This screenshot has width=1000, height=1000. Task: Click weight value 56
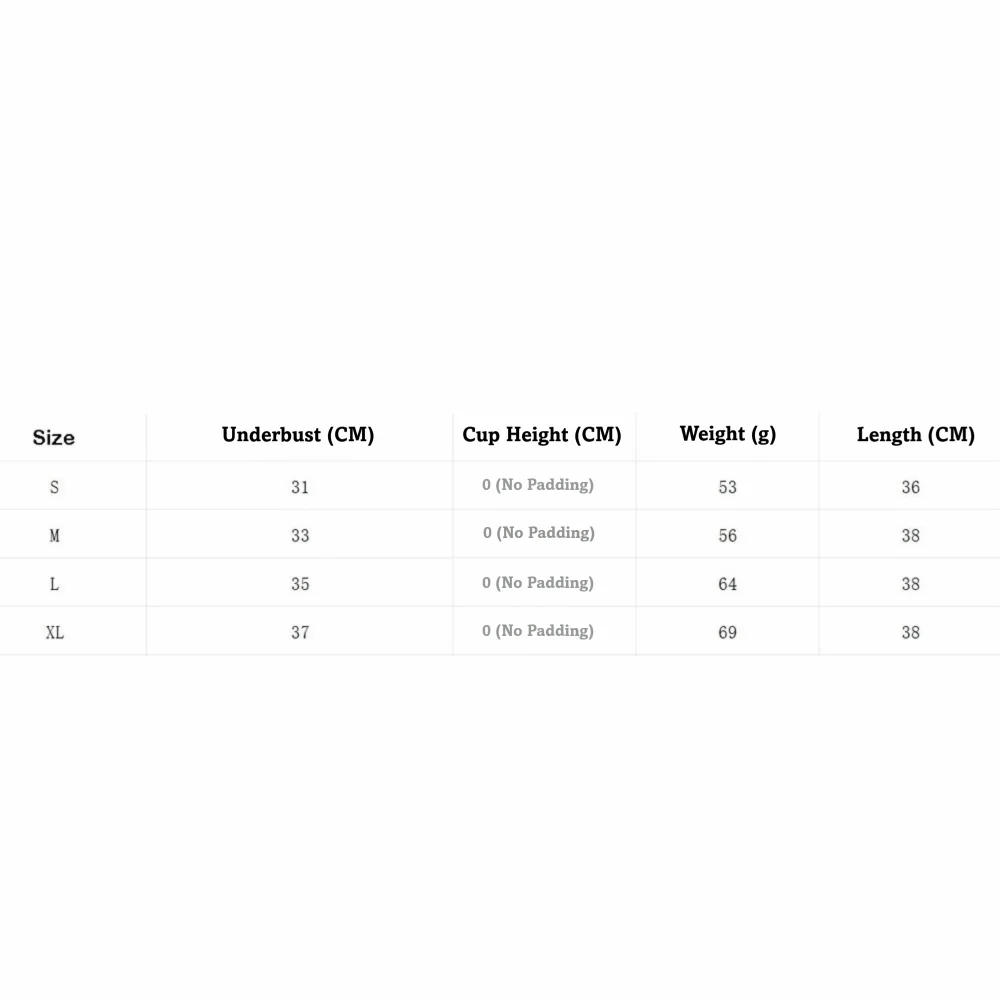[727, 536]
